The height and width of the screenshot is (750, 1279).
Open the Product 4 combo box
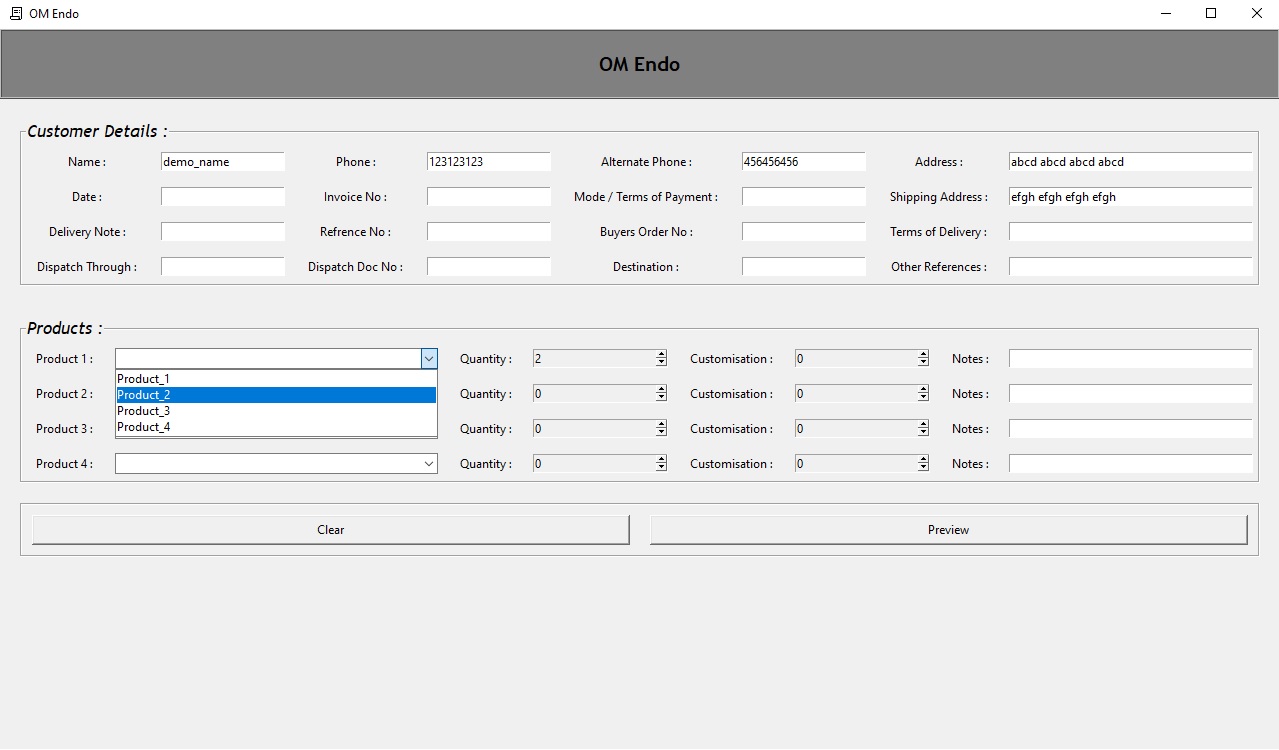pos(429,464)
